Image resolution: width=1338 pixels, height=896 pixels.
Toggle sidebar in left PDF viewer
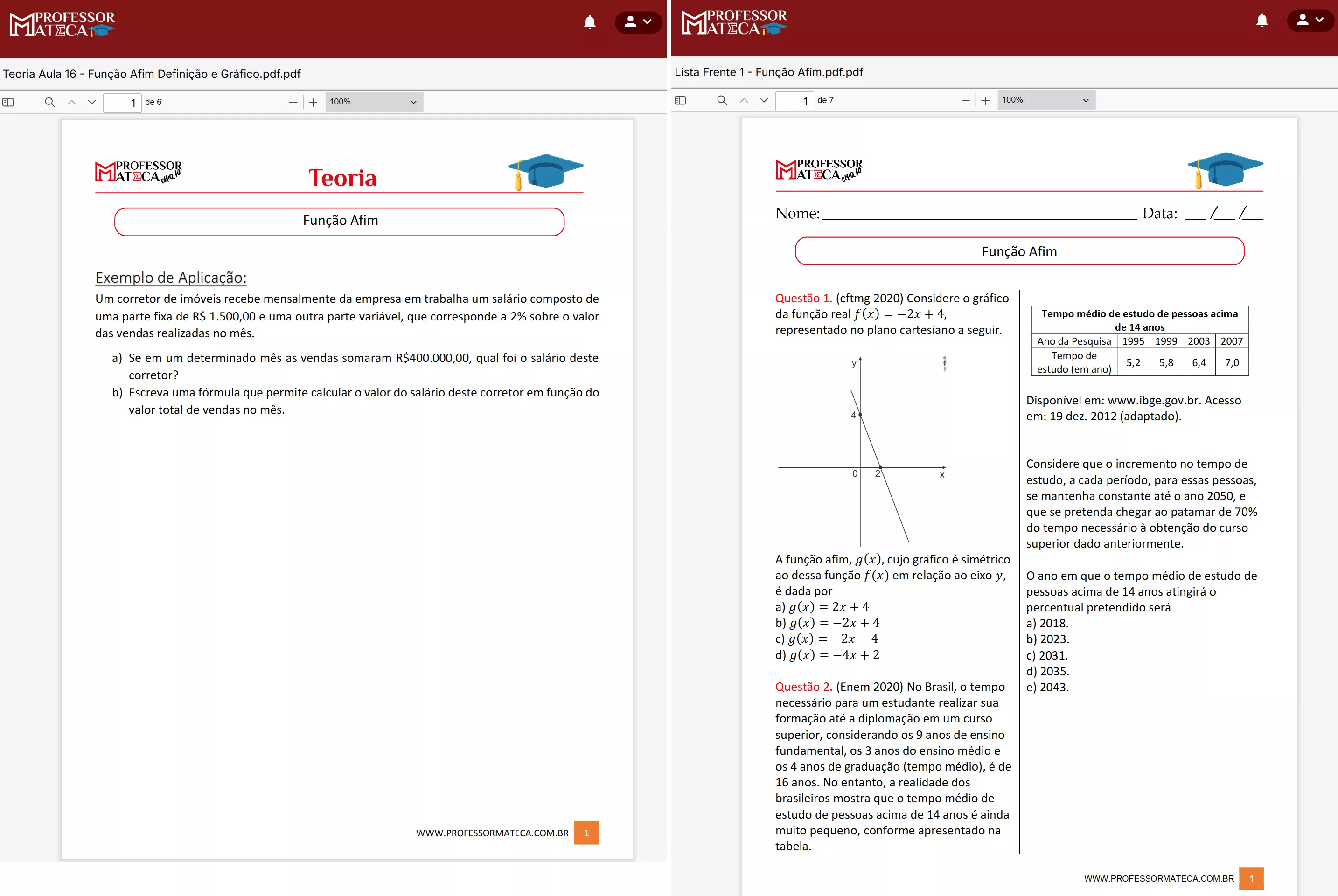point(8,102)
